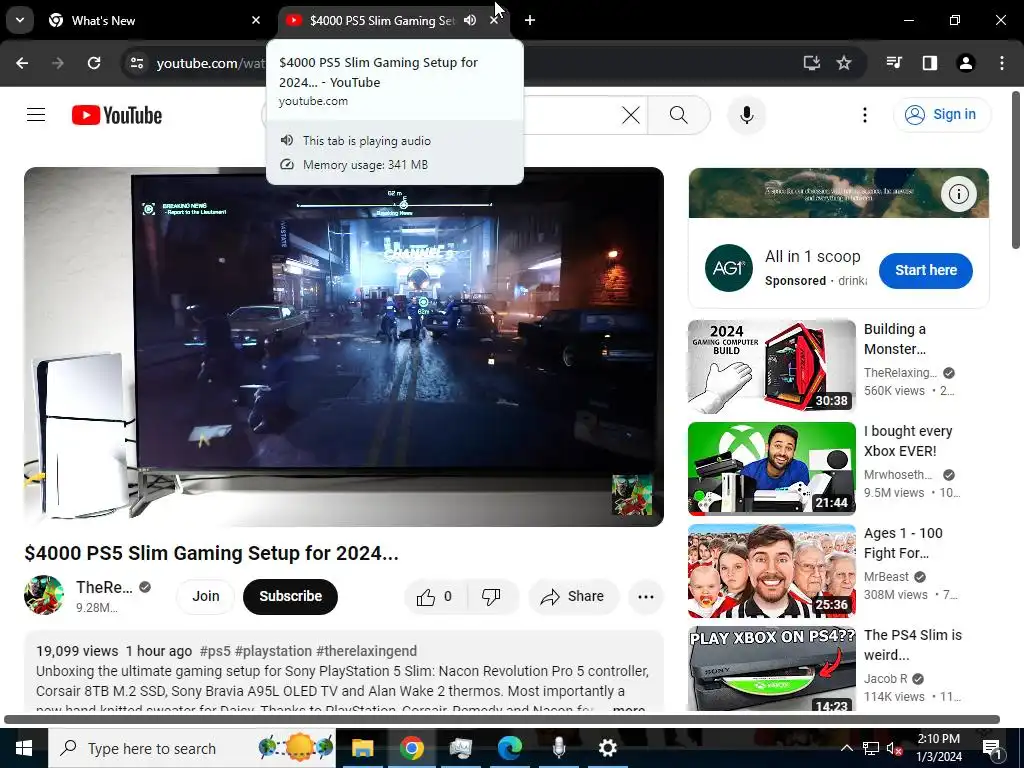This screenshot has width=1024, height=768.
Task: Open the AG1 advertiser logo
Action: (729, 268)
